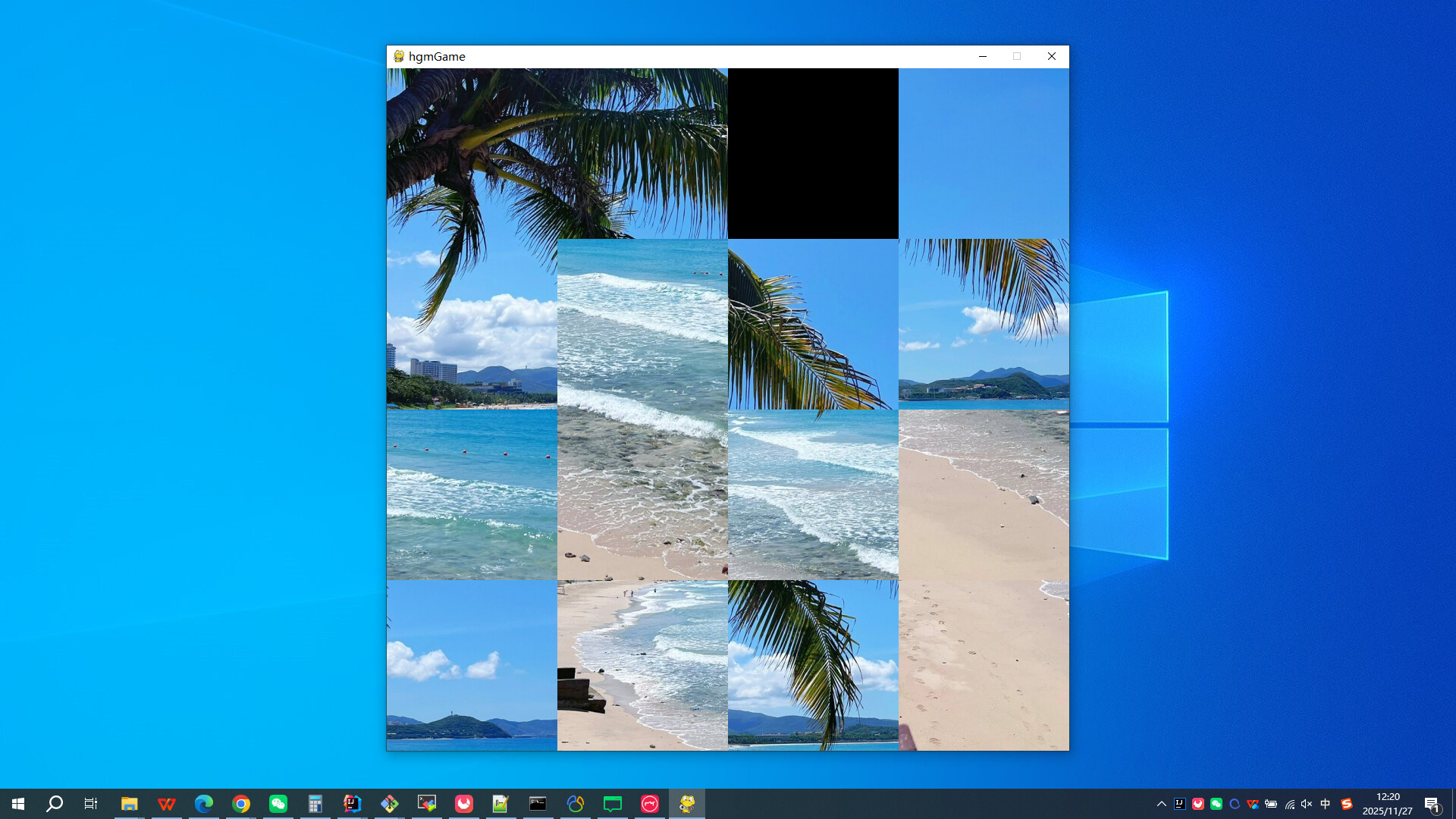Launch Calculator from the taskbar
Screen dimensions: 1456x819
(x=315, y=804)
